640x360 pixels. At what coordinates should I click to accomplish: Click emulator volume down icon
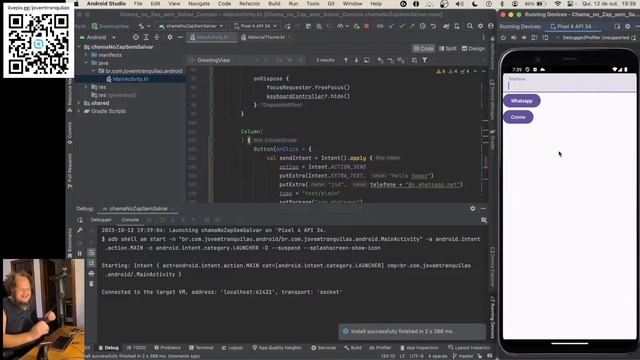(524, 38)
